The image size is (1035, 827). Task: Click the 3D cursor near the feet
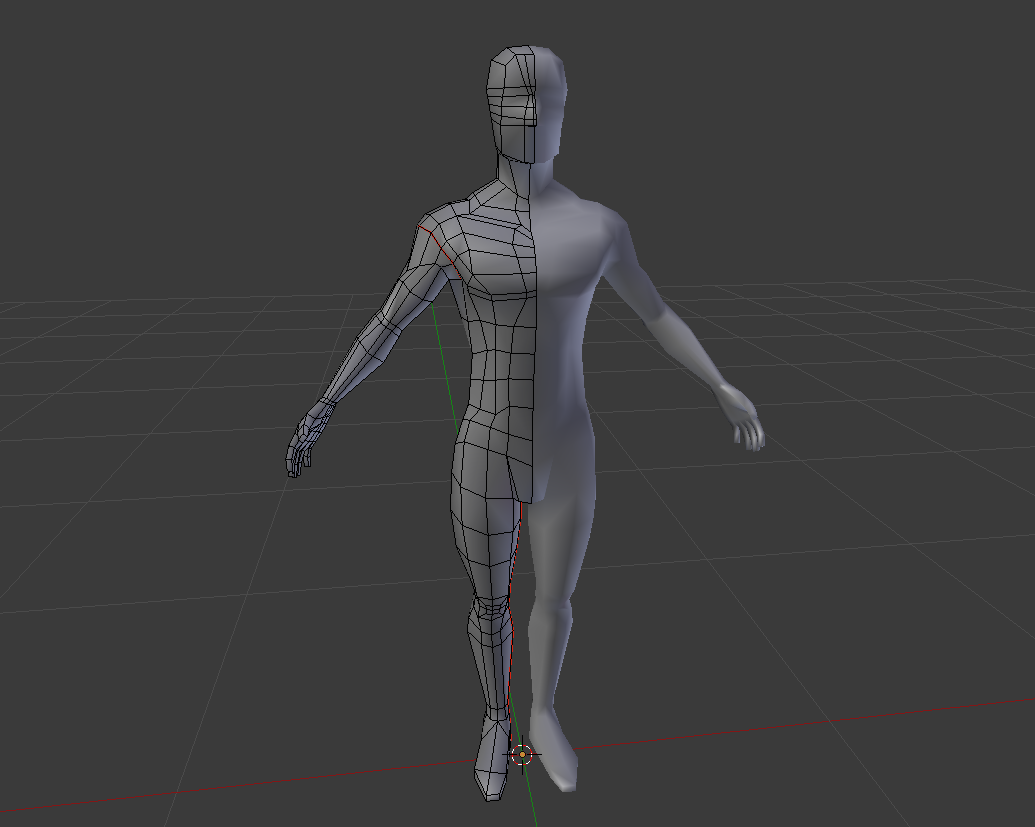click(522, 754)
